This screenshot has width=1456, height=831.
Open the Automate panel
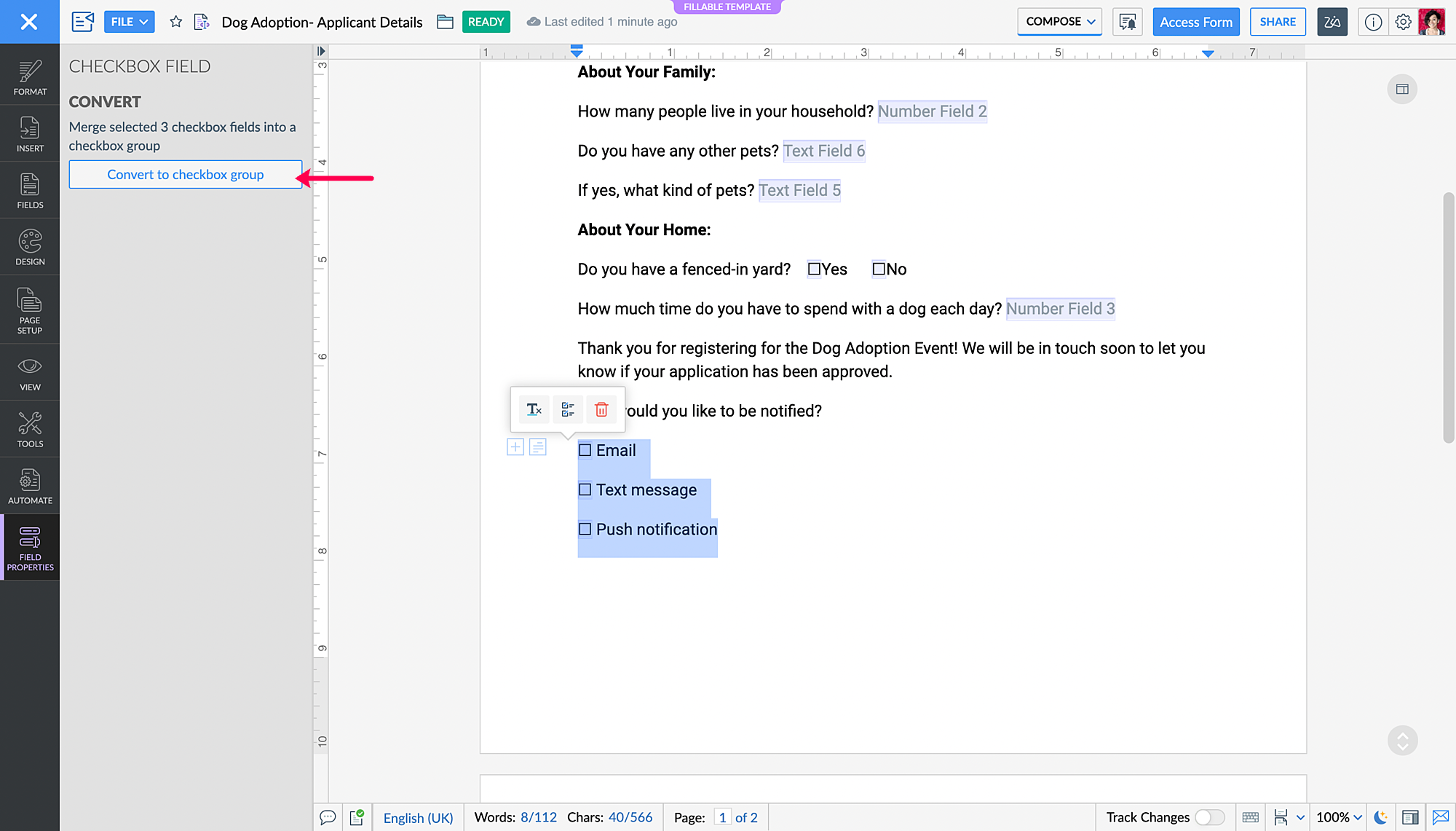tap(30, 486)
